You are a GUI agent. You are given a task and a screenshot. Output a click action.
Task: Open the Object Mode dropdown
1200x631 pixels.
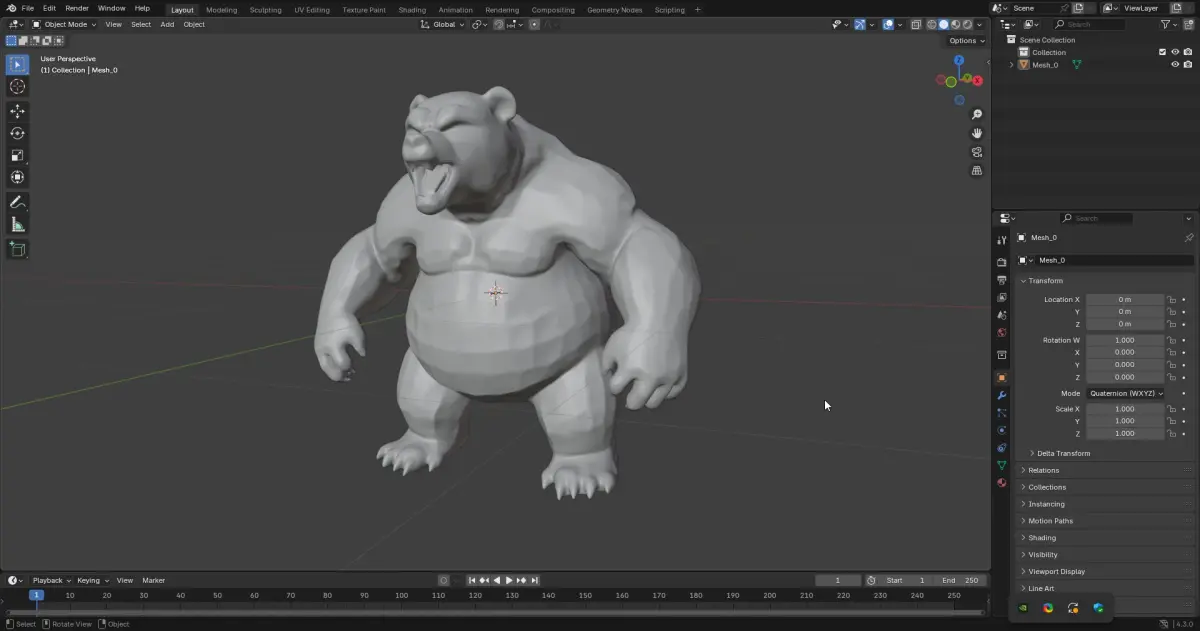pos(65,24)
